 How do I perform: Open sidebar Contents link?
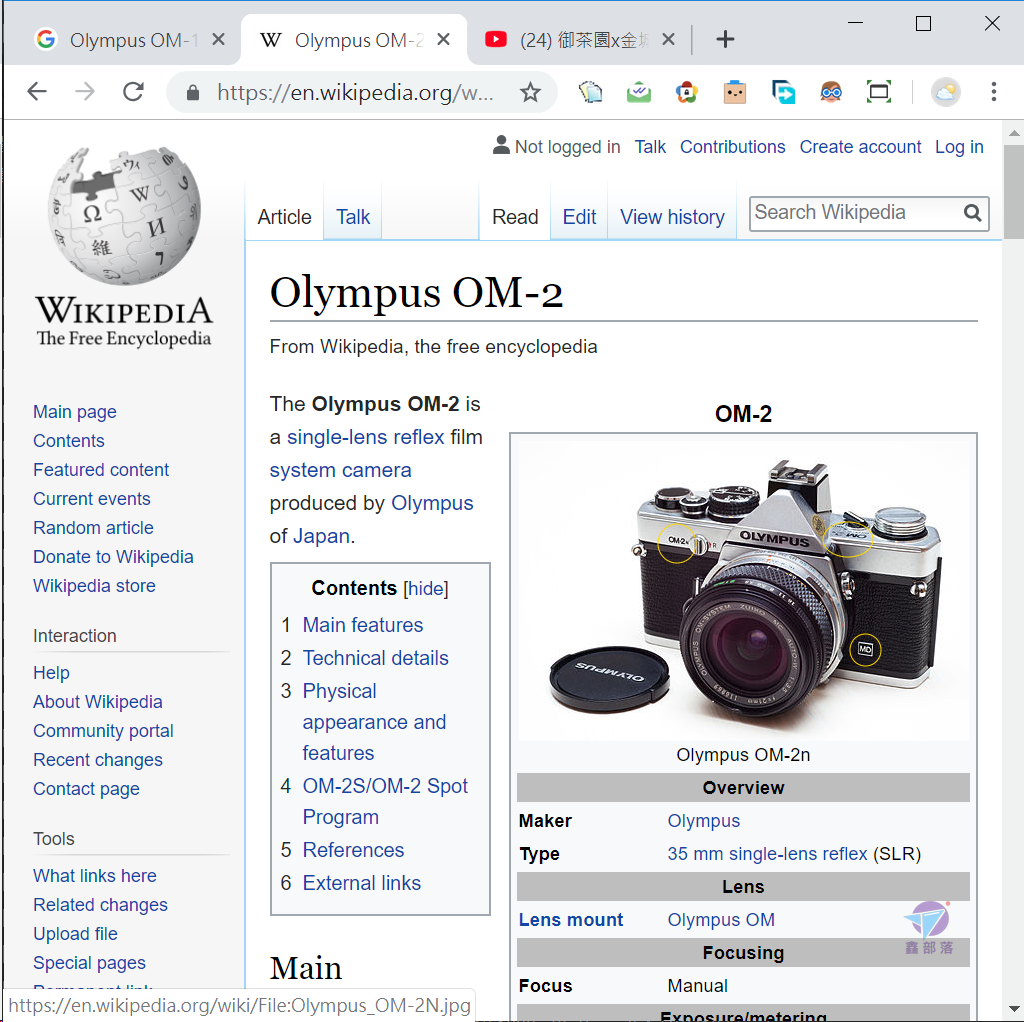point(69,441)
